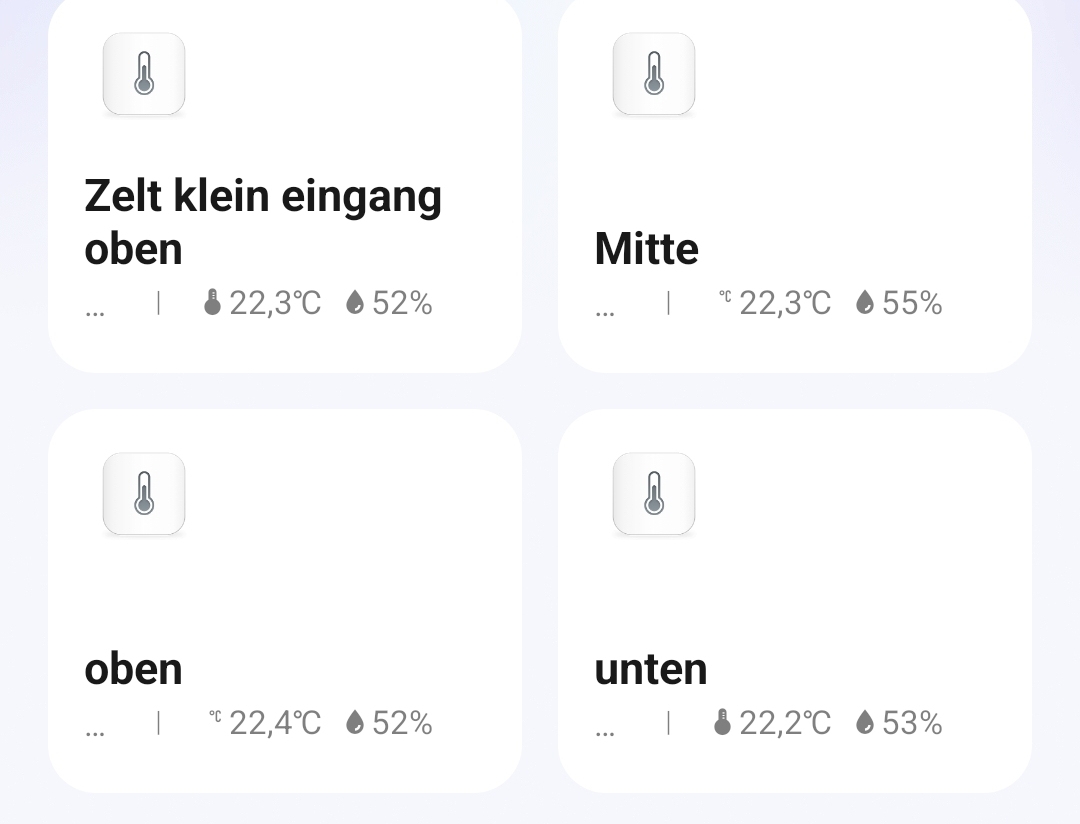Viewport: 1080px width, 824px height.
Task: Tap thermometer device icon on Zelt klein eingang oben card
Action: (144, 74)
